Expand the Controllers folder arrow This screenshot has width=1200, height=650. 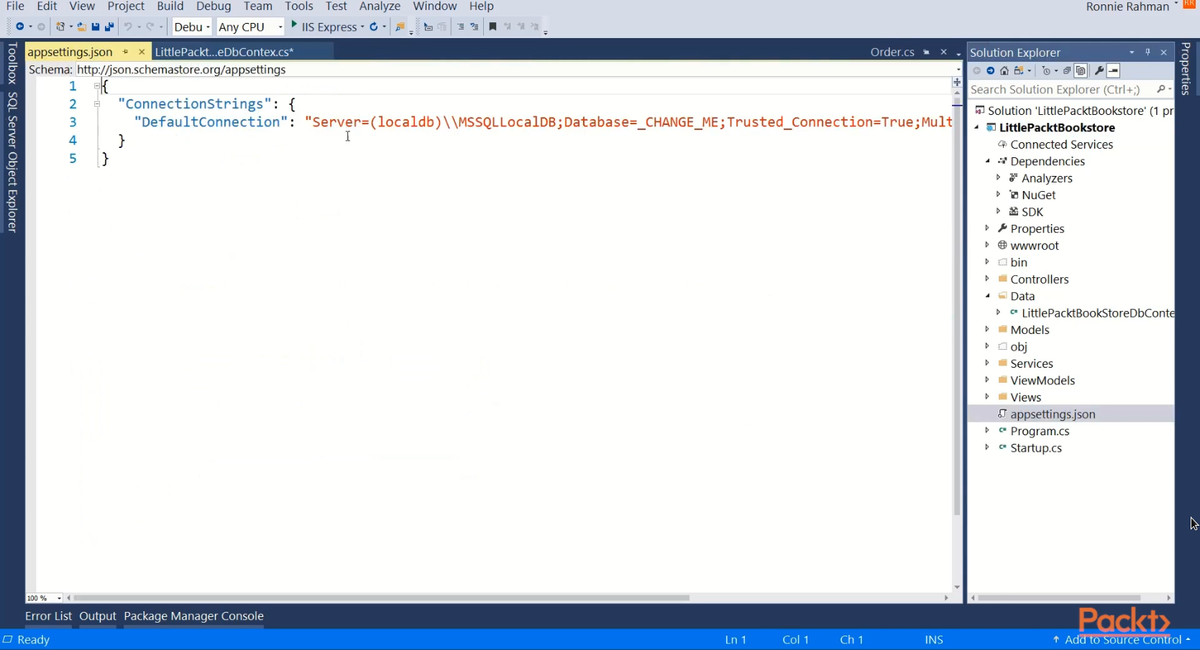(x=988, y=279)
